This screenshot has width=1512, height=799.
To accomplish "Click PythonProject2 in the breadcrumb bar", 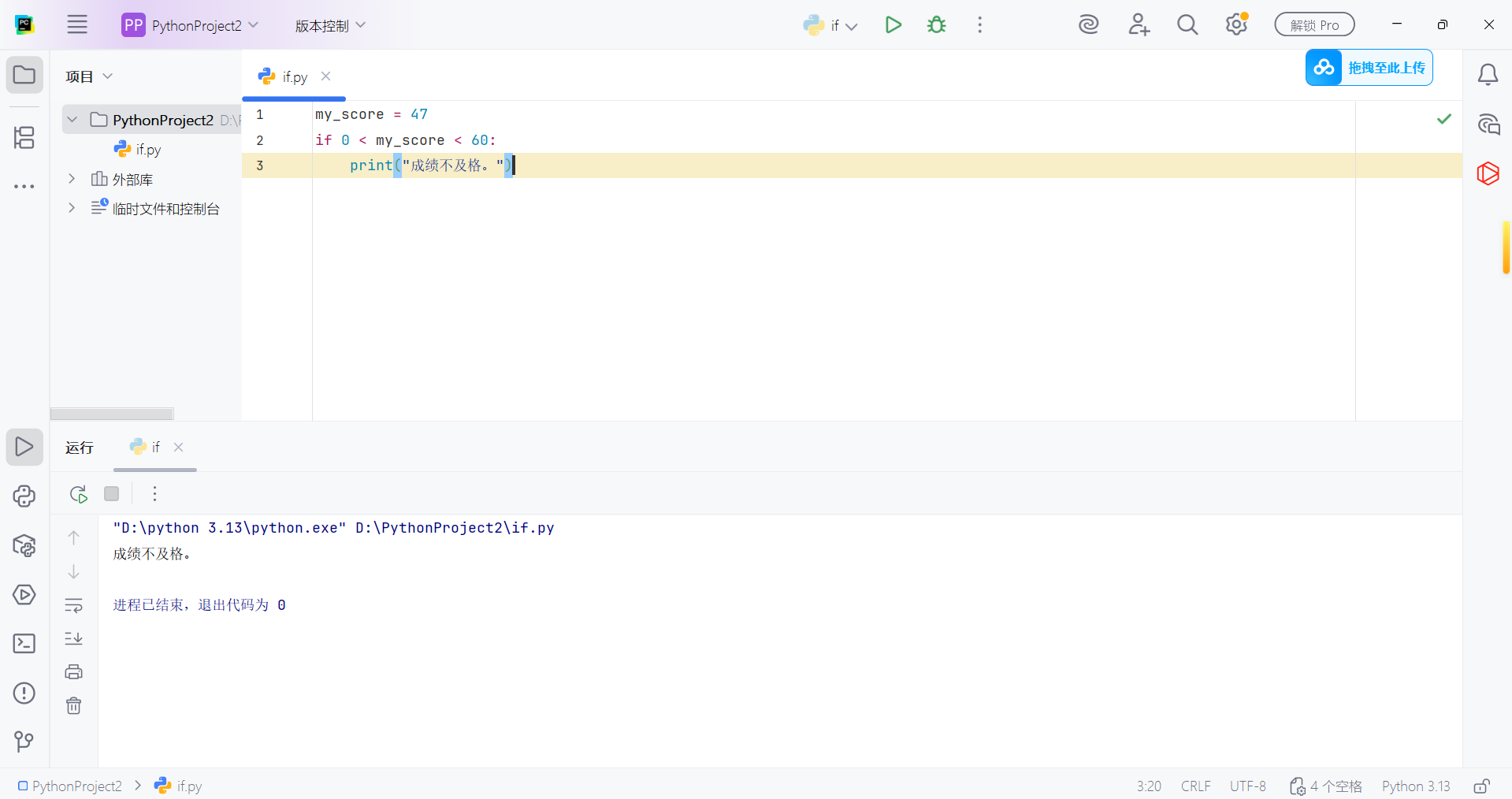I will [70, 786].
